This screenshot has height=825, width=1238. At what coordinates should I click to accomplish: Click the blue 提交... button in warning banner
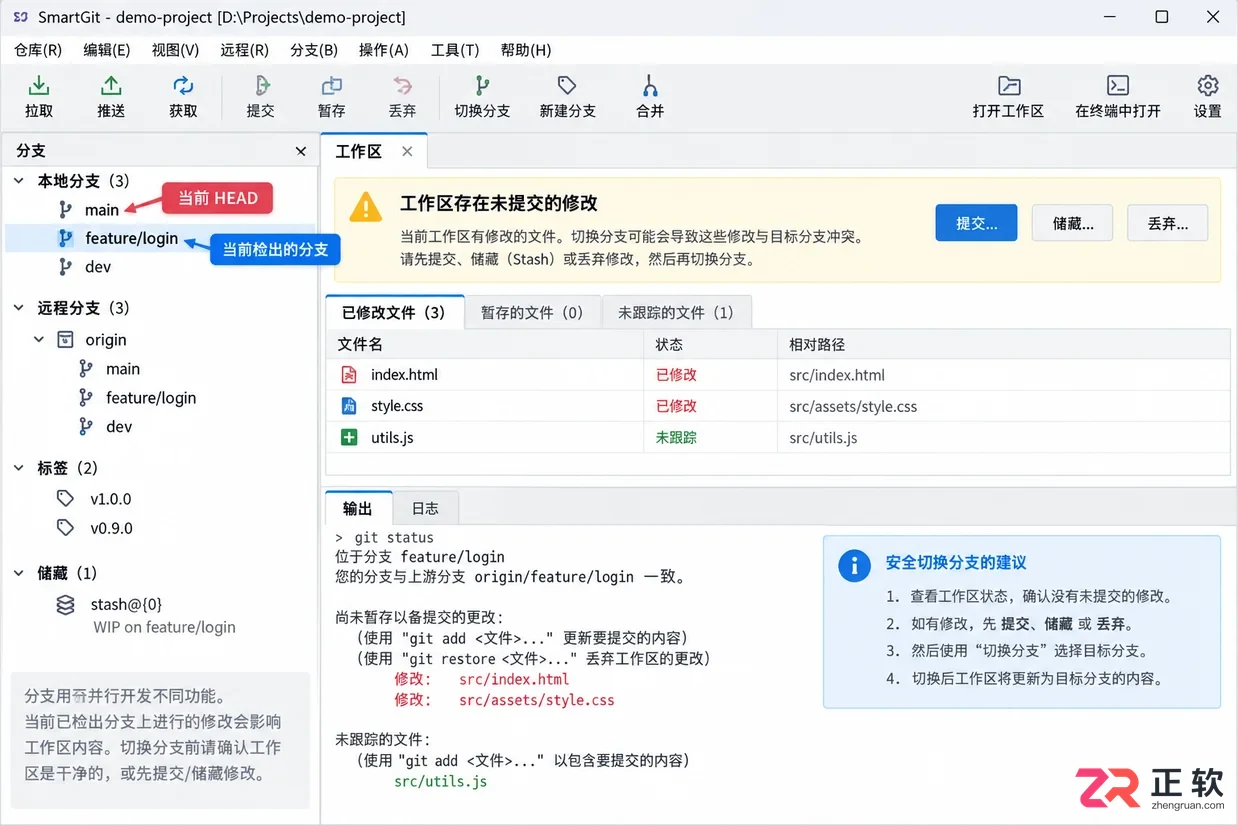point(977,223)
